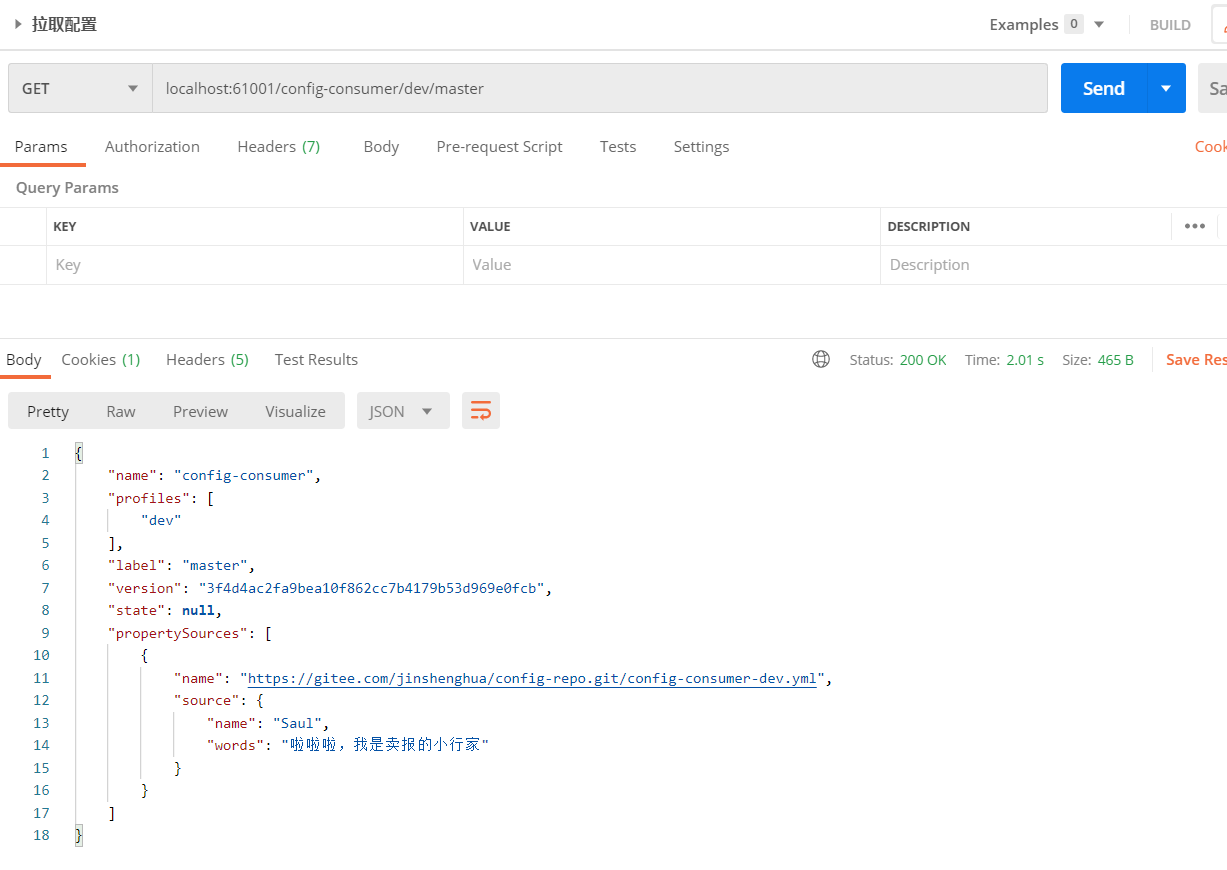The image size is (1227, 870).
Task: Click the globe network icon near Status
Action: [821, 360]
